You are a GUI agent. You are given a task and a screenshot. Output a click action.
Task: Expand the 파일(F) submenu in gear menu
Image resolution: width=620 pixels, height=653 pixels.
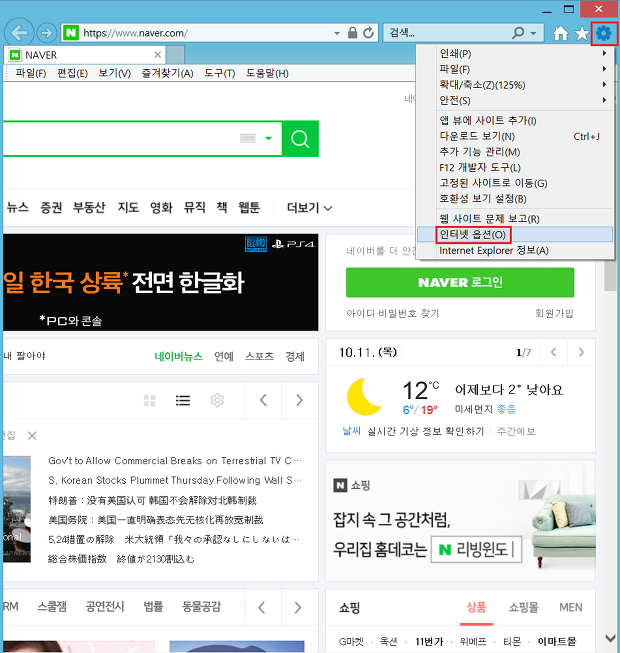coord(515,69)
